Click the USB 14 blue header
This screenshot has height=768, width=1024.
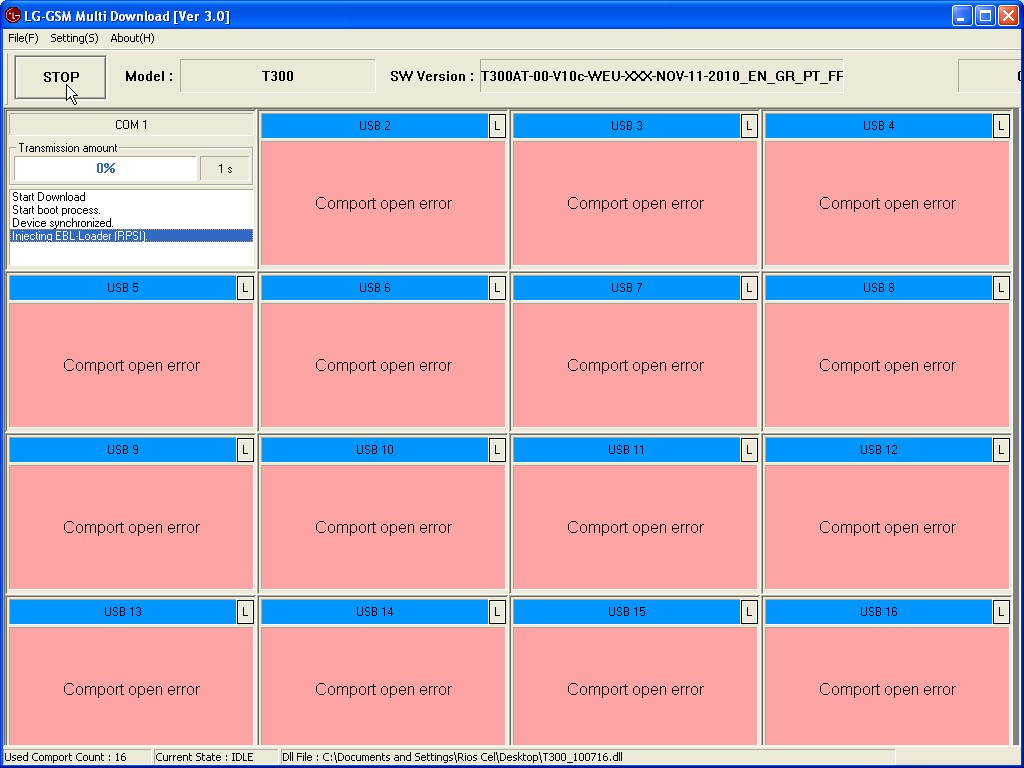(374, 612)
